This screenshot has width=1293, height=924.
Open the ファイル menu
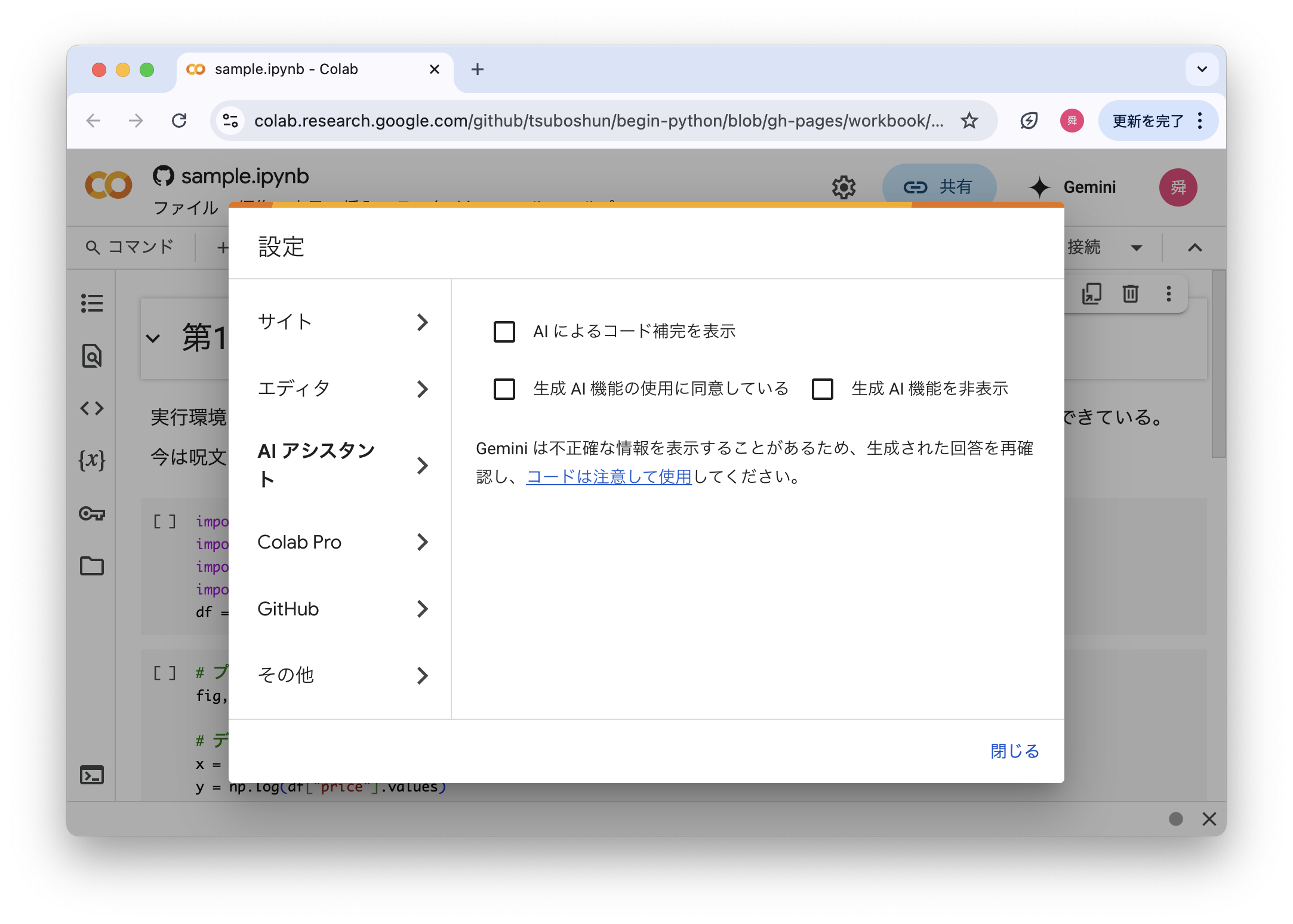[x=186, y=208]
